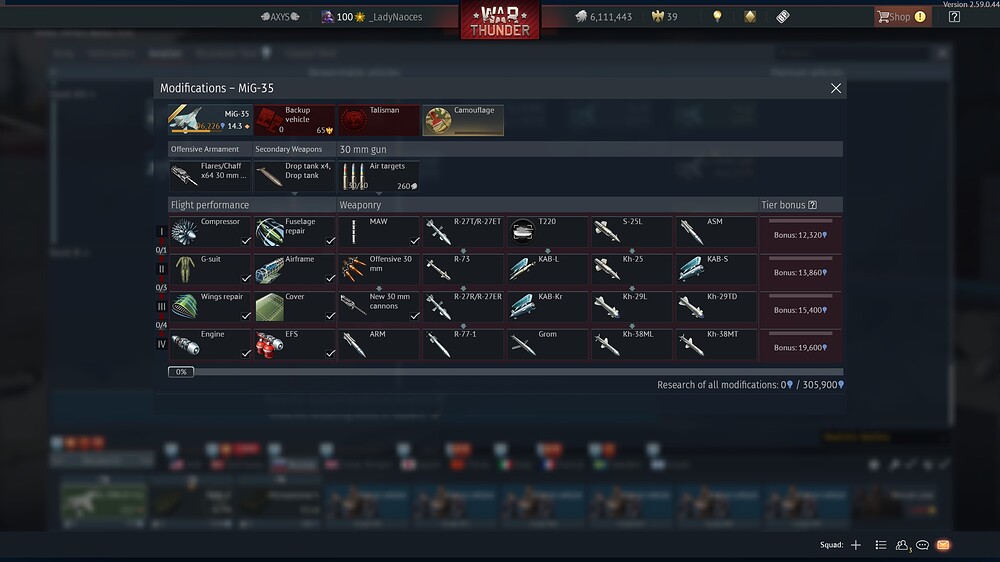
Task: Select the EFS fire extinguisher modification
Action: point(294,344)
